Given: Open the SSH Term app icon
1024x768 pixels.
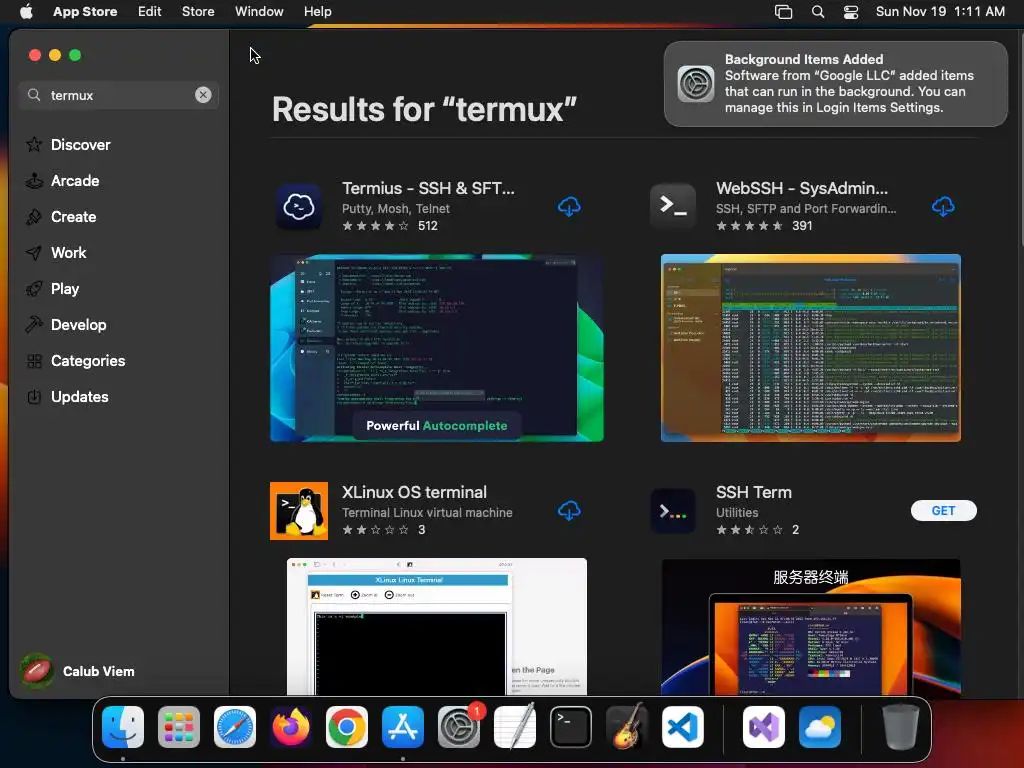Looking at the screenshot, I should (x=673, y=511).
